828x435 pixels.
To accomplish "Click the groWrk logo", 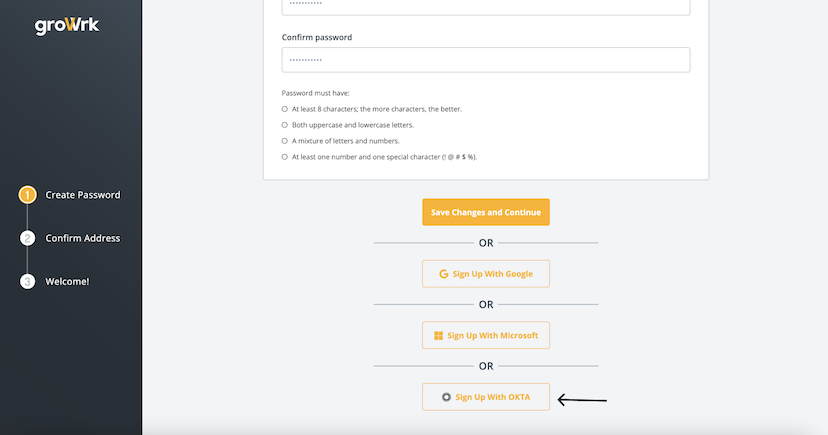I will (67, 26).
